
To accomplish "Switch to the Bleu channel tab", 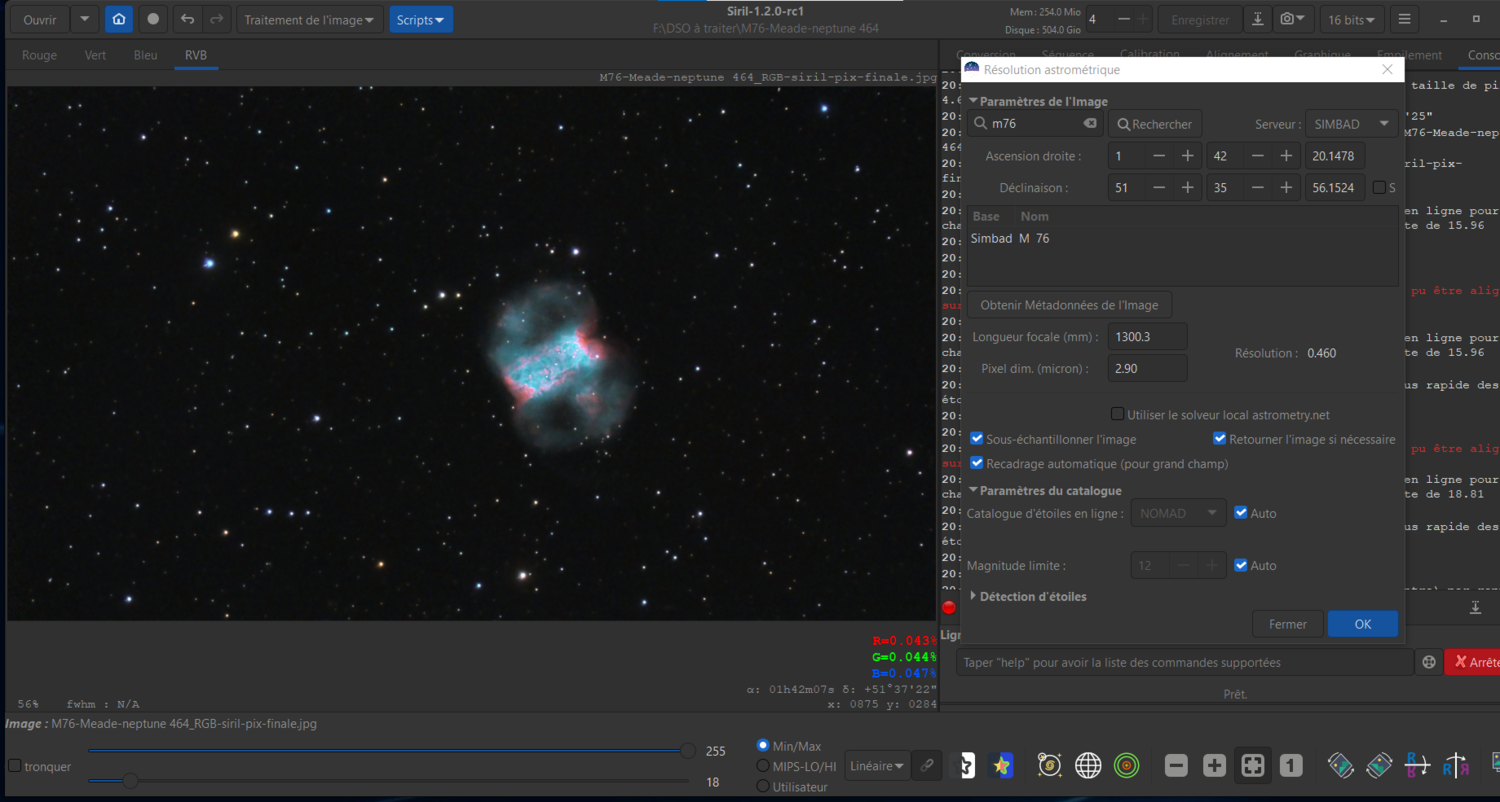I will (145, 55).
